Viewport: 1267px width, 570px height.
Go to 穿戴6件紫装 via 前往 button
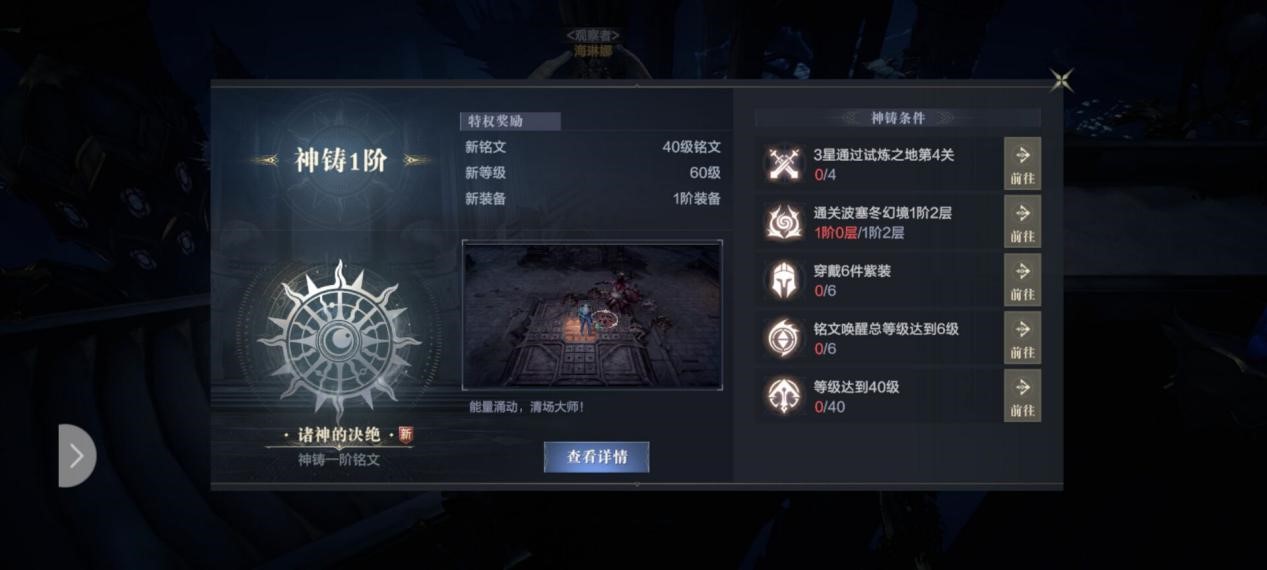point(1022,280)
